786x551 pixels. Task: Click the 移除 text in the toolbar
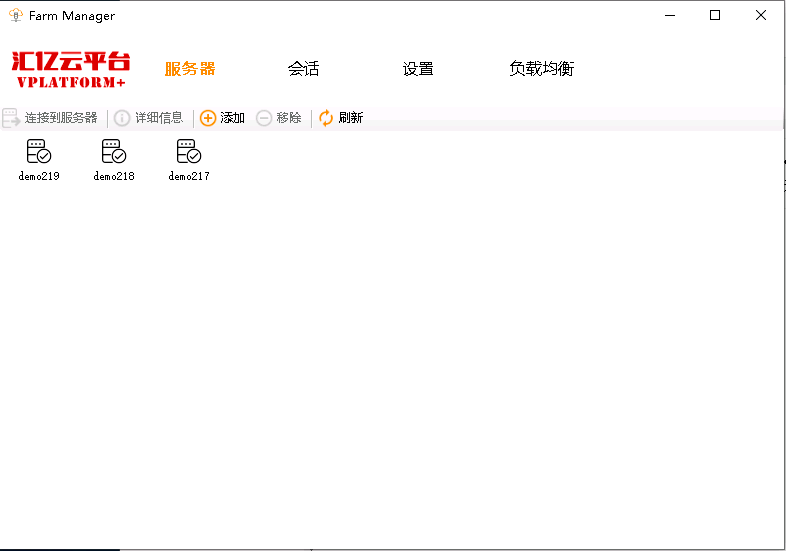(289, 118)
